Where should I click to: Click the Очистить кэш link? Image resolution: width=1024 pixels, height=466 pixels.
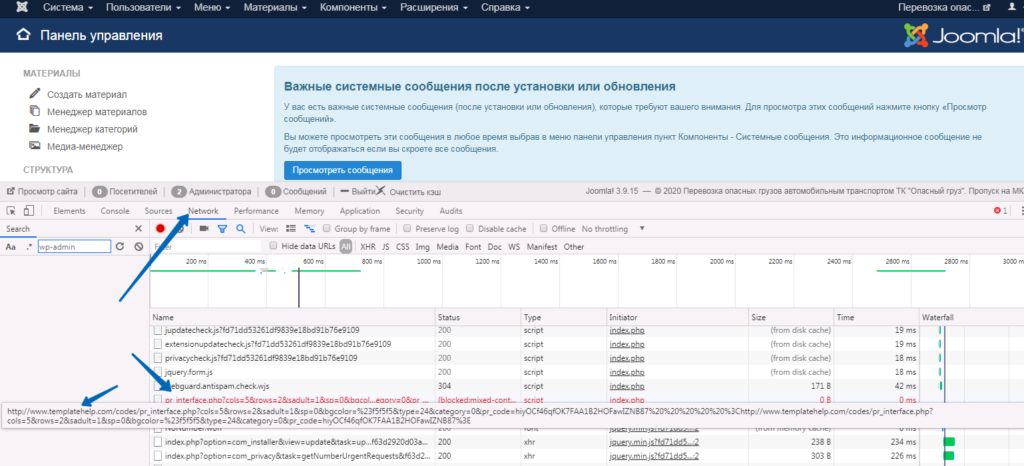415,192
